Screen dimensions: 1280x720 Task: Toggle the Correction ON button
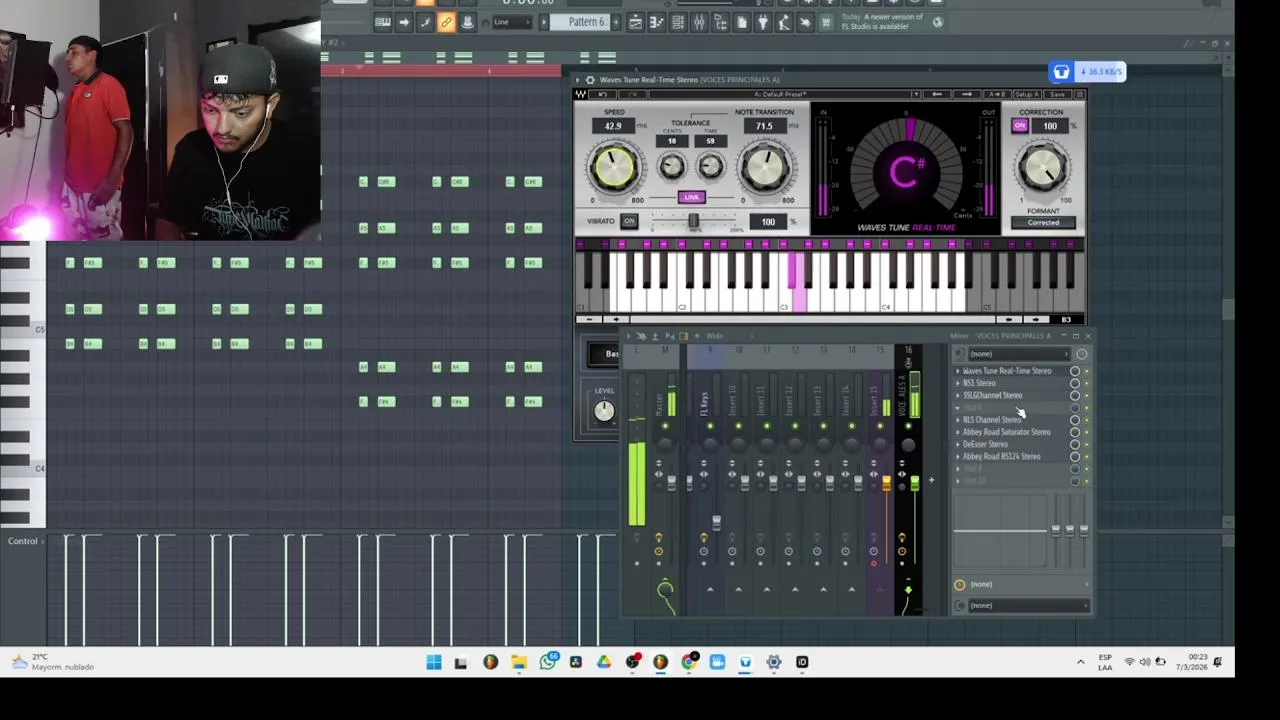1020,126
